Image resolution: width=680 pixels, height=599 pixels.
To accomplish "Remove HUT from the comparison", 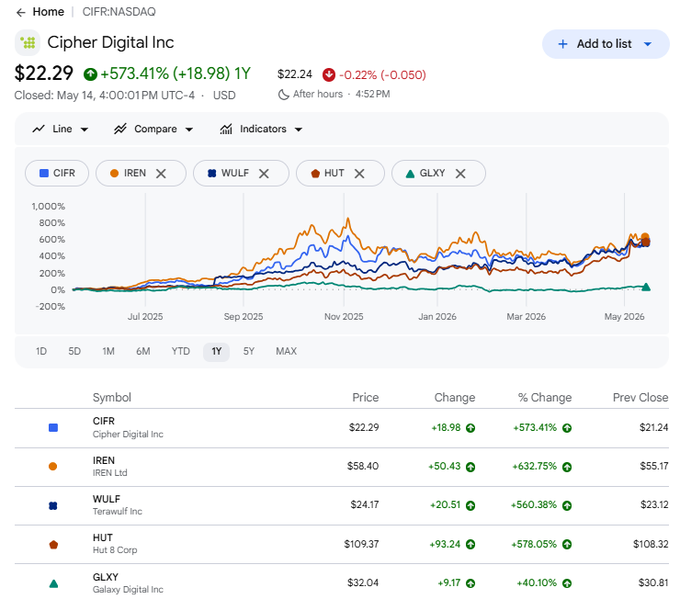I will point(359,173).
